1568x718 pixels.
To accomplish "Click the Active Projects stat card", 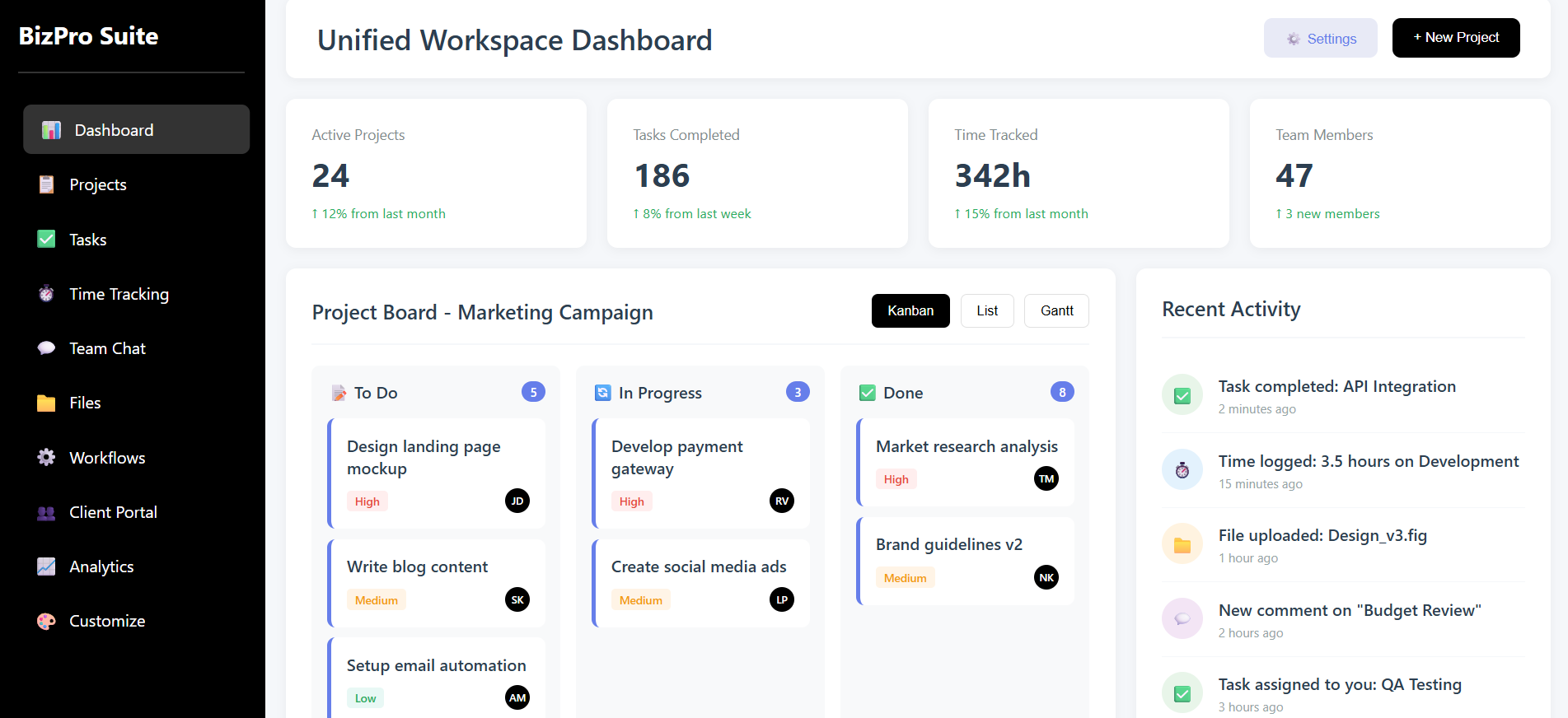I will click(436, 174).
